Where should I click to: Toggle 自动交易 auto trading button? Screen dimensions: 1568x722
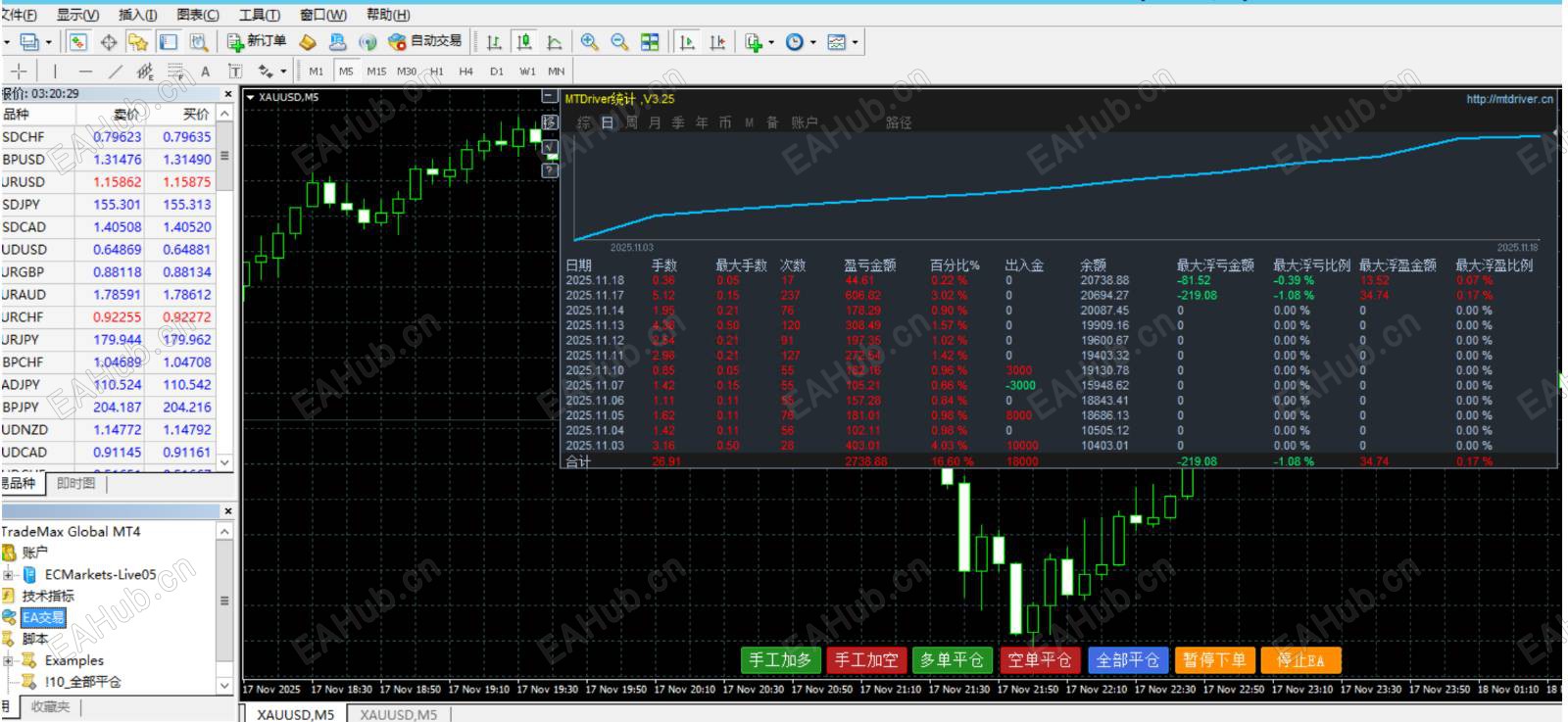(x=424, y=42)
